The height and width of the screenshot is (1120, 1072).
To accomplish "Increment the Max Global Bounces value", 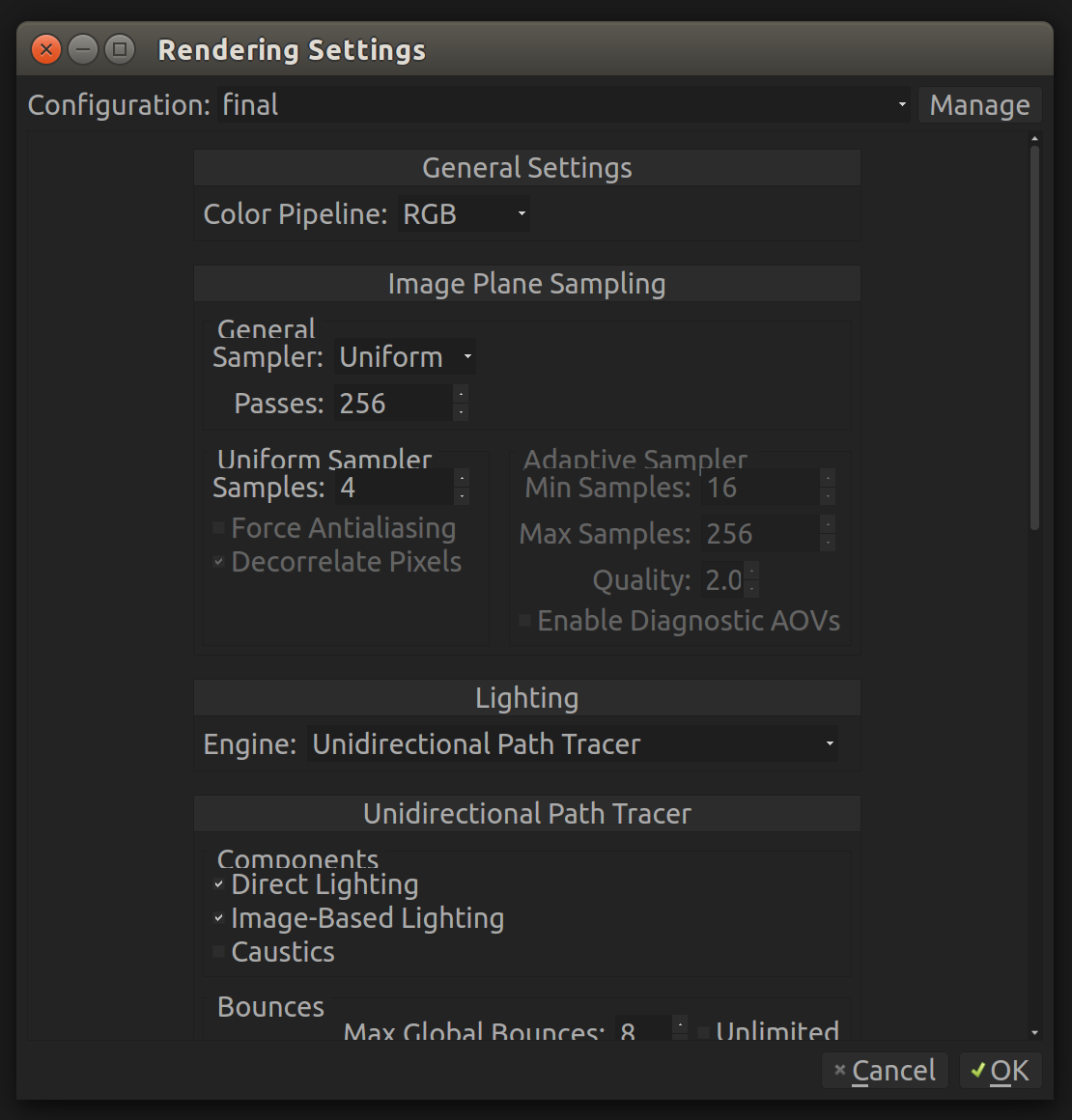I will (679, 1024).
